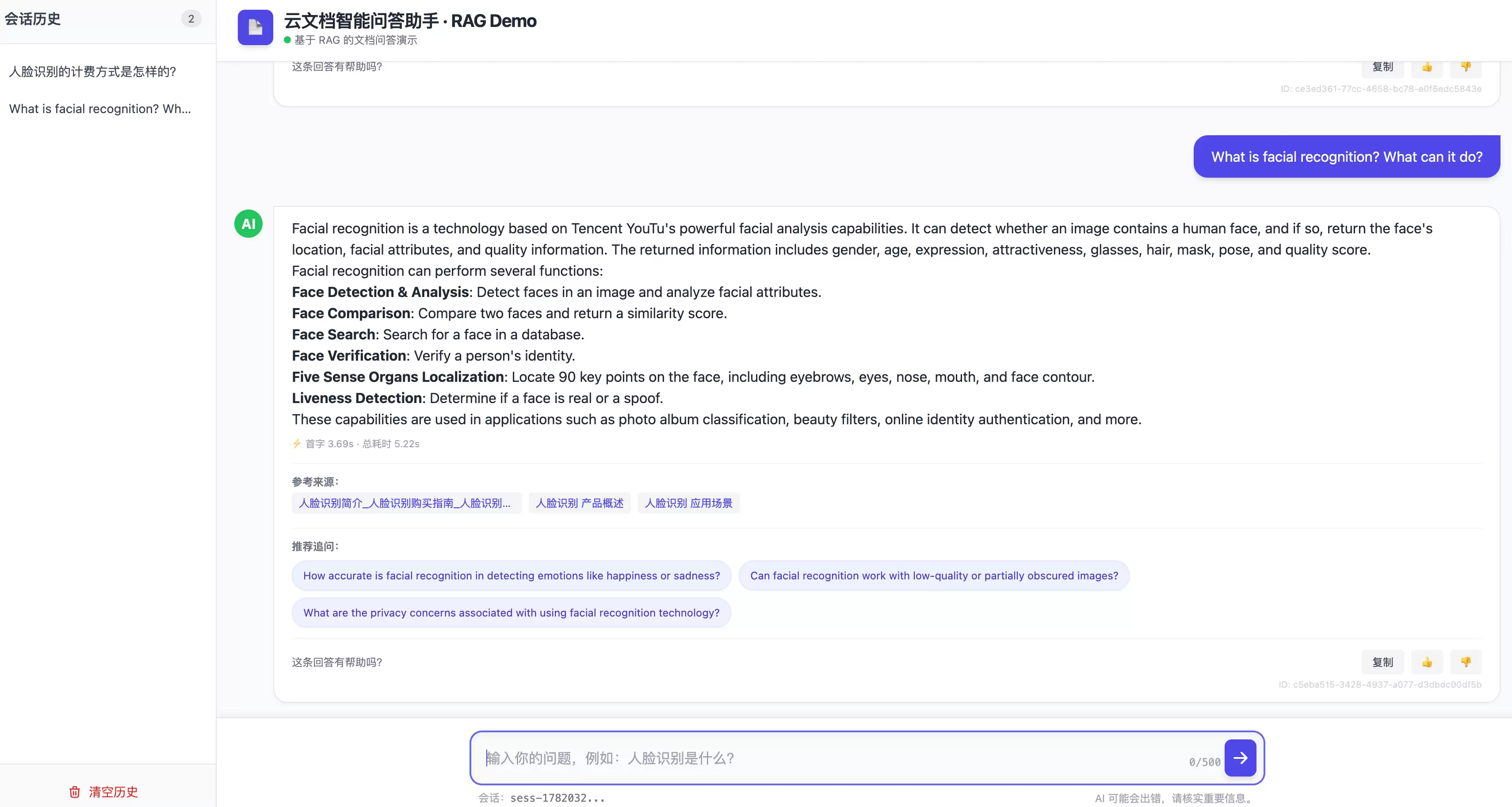Send message with the arrow button
This screenshot has height=807, width=1512.
1240,758
